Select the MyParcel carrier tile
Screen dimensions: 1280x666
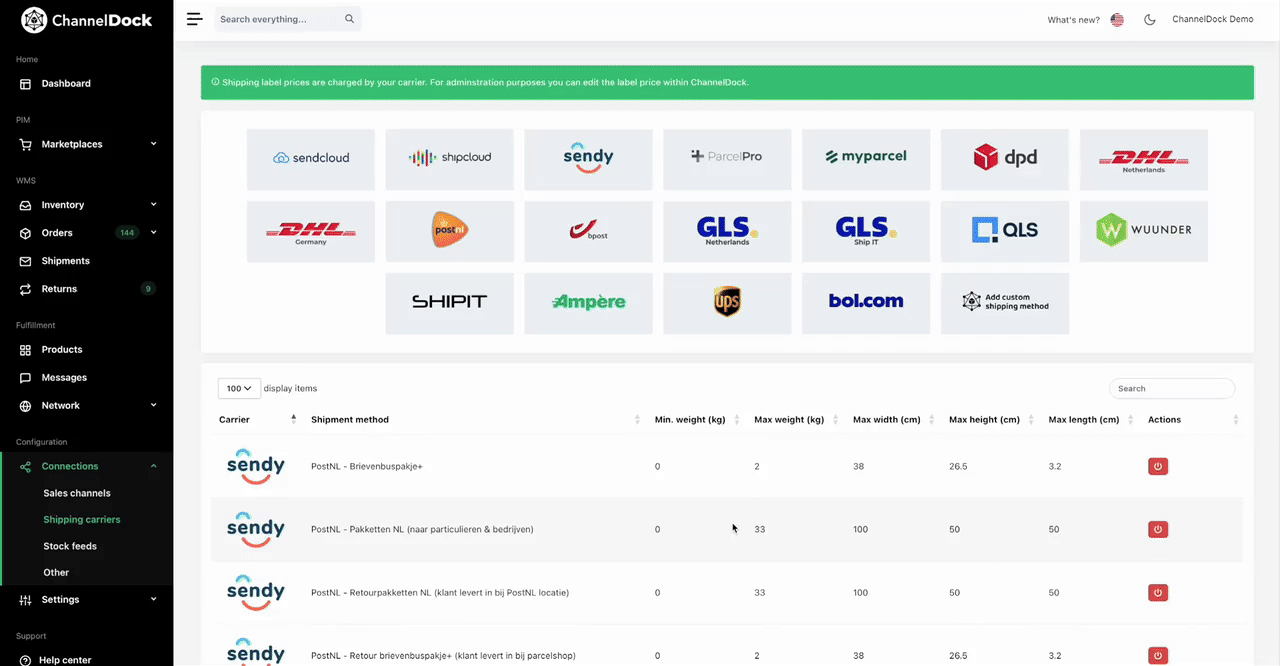pos(866,159)
